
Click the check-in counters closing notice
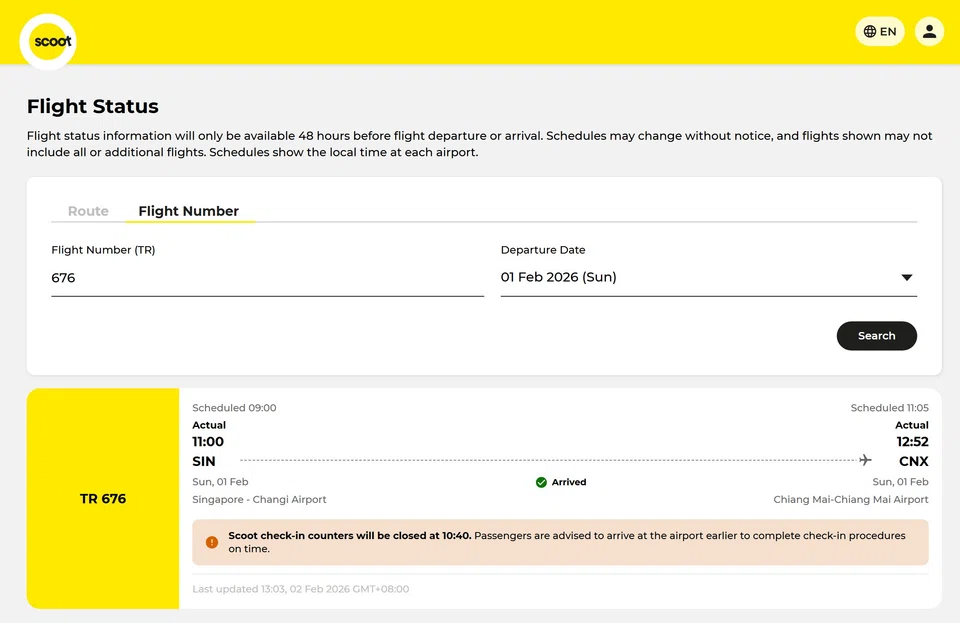[566, 542]
